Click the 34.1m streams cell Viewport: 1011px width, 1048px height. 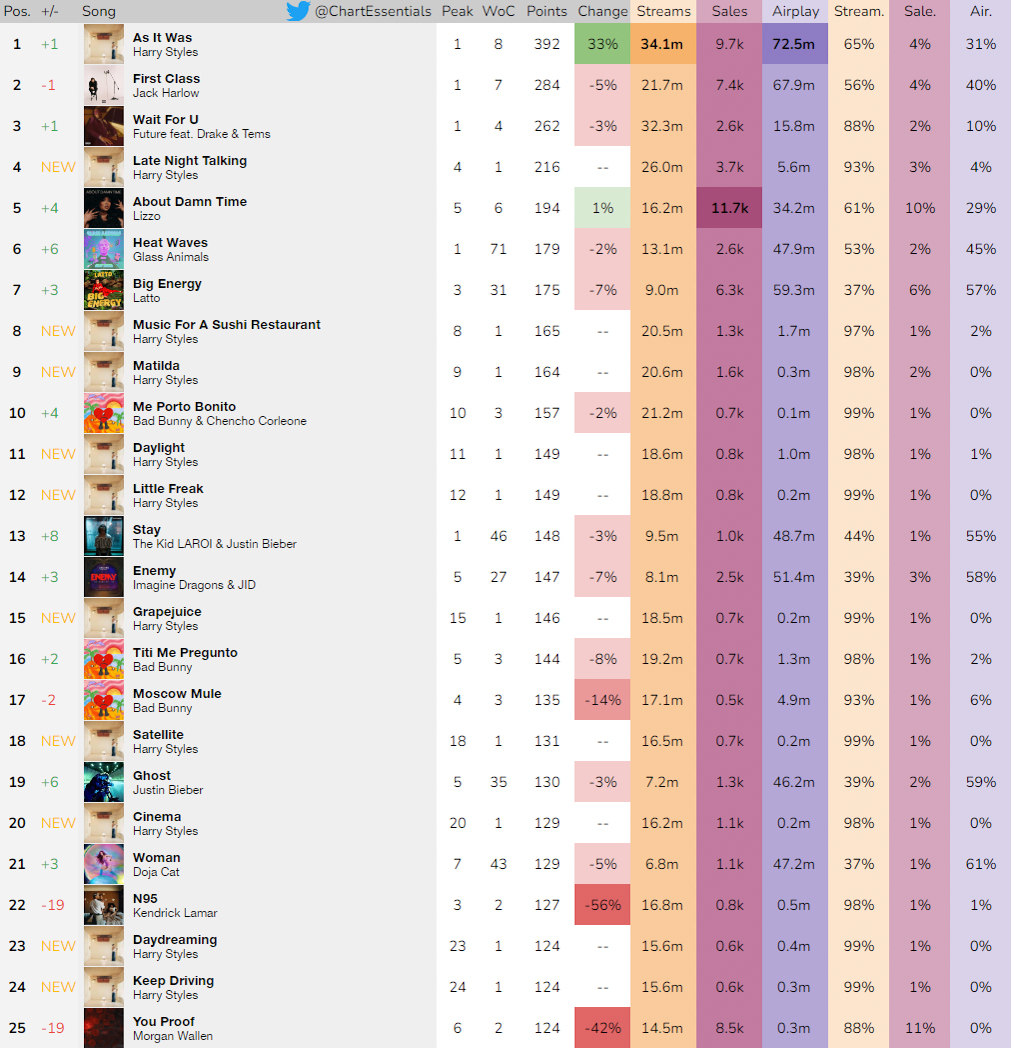click(662, 44)
